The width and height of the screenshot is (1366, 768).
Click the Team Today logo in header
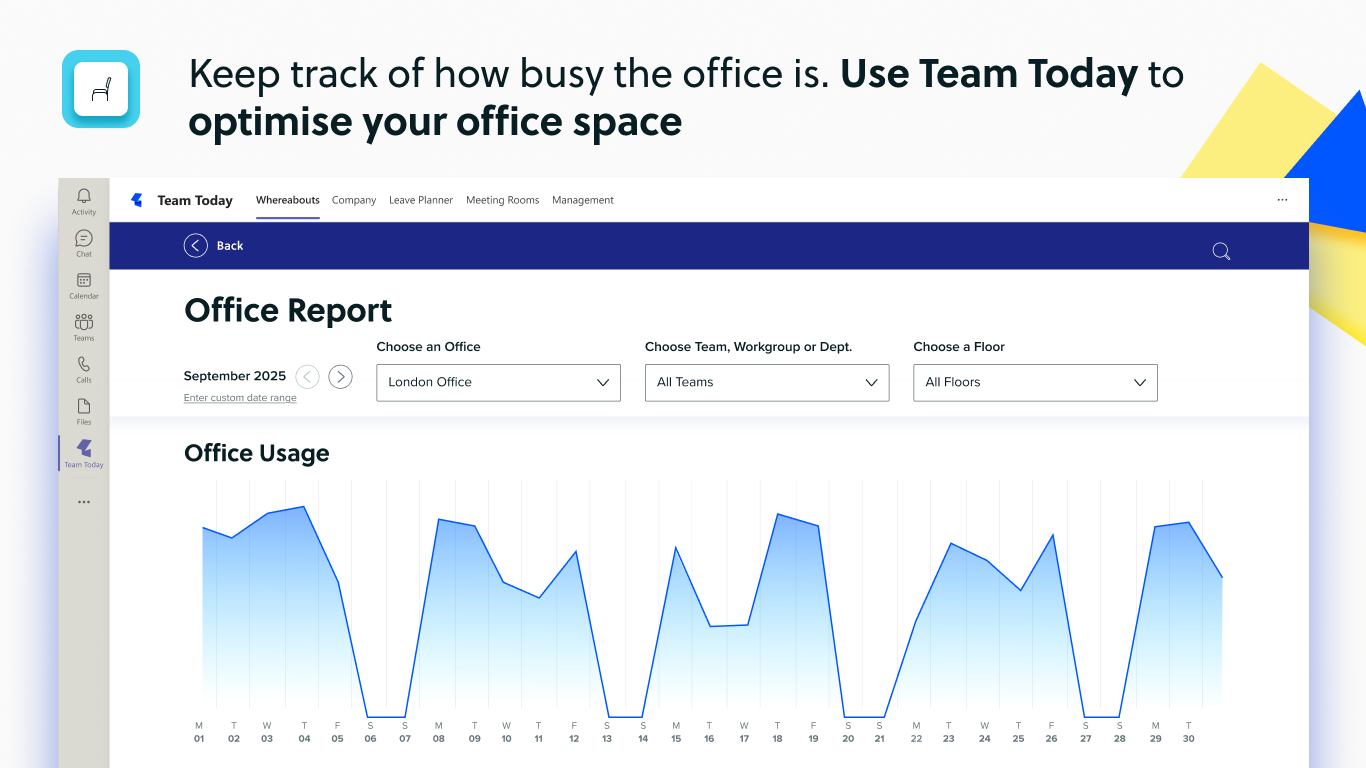[x=137, y=200]
